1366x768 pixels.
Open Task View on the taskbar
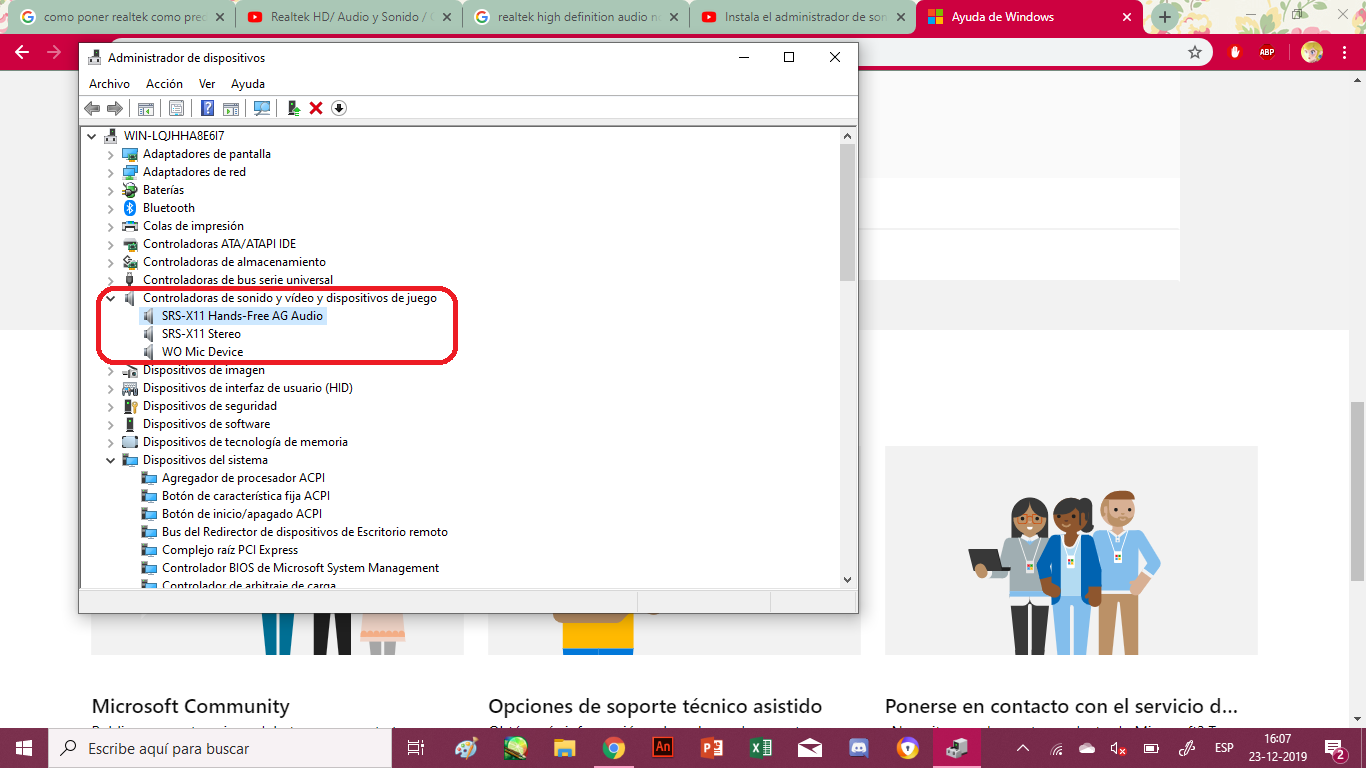pos(416,748)
